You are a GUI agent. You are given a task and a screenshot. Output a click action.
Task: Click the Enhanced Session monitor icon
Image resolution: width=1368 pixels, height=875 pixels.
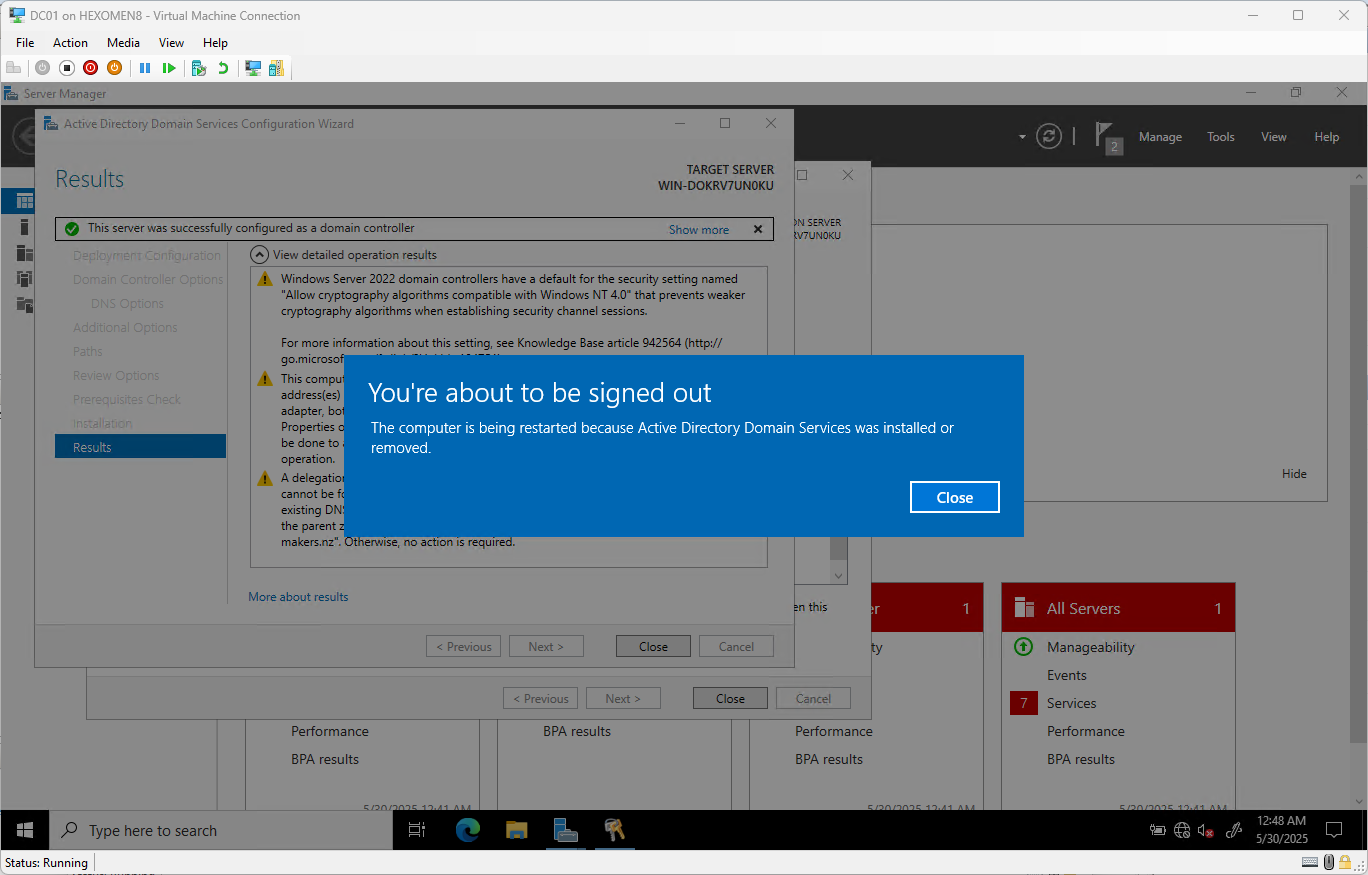(253, 68)
